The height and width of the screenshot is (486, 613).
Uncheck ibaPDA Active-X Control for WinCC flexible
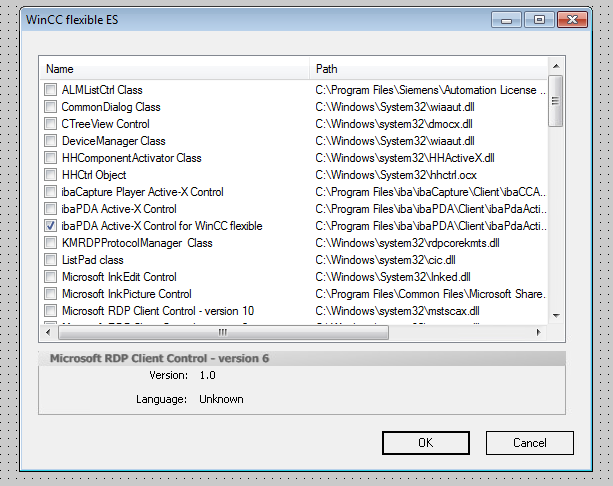click(50, 226)
